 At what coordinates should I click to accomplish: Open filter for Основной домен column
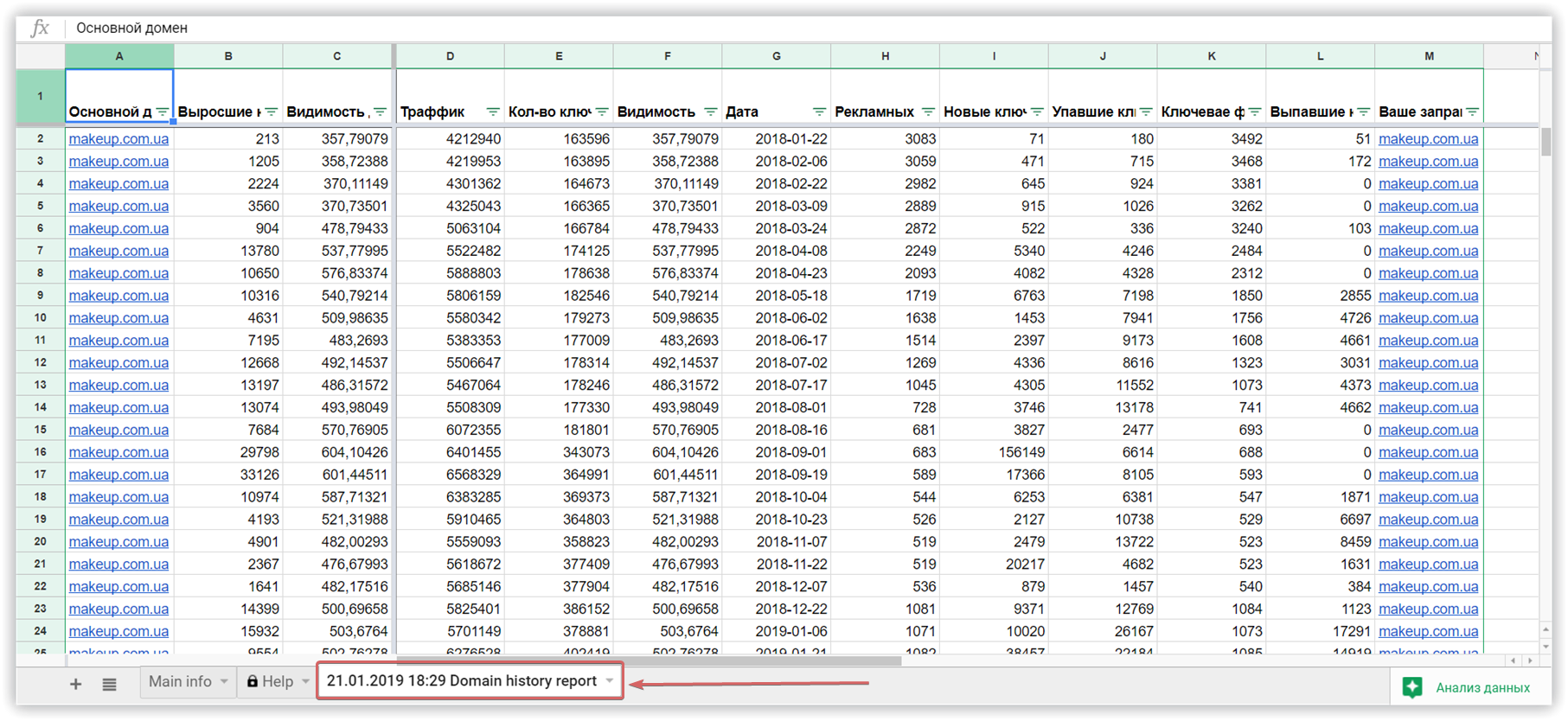pyautogui.click(x=162, y=112)
